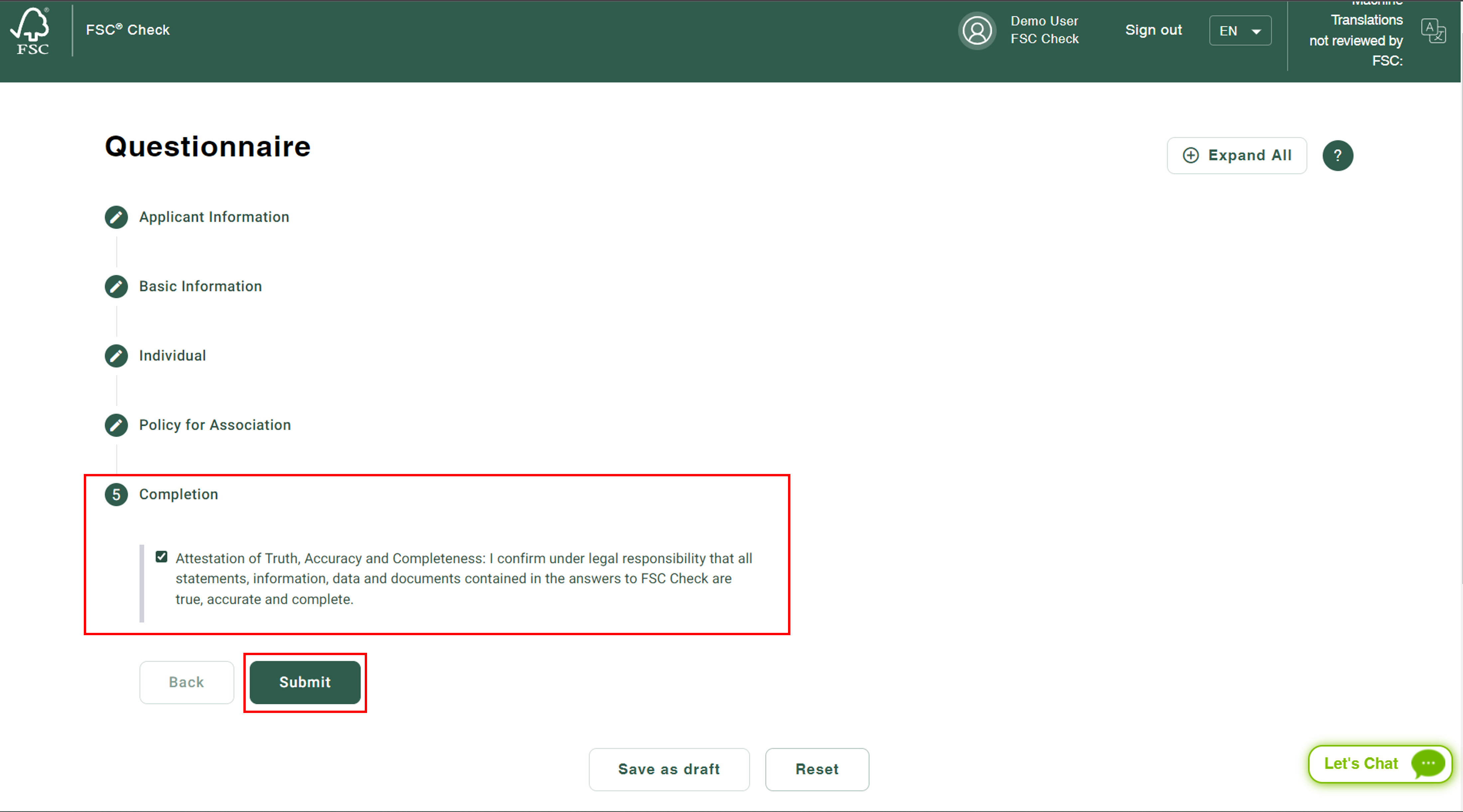Open the Policy for Association section
This screenshot has height=812, width=1463.
(x=215, y=425)
